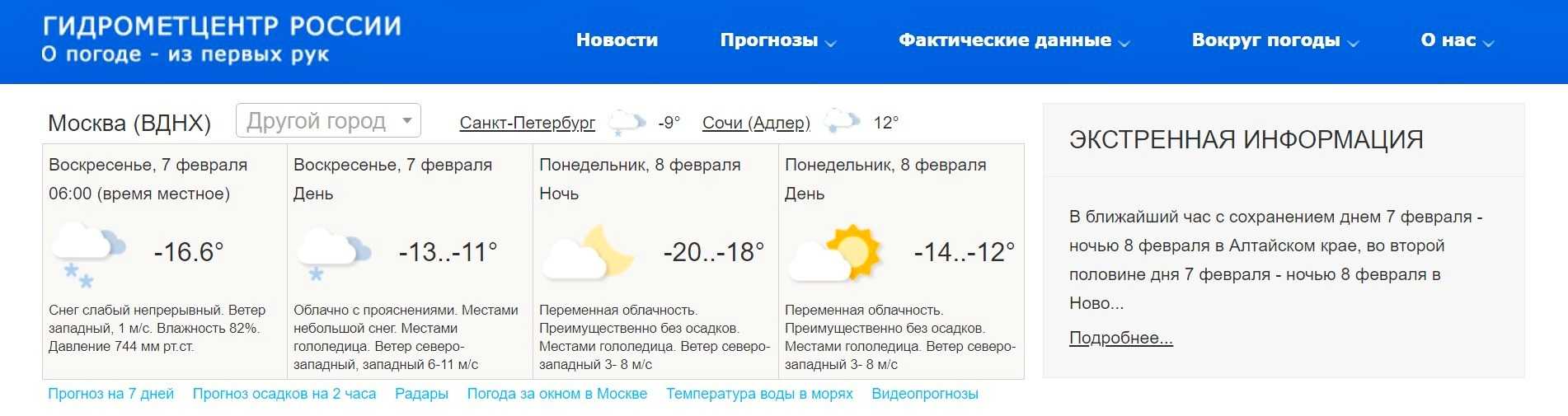This screenshot has width=1568, height=416.
Task: Open Прогноз на 7 дней link
Action: (111, 394)
